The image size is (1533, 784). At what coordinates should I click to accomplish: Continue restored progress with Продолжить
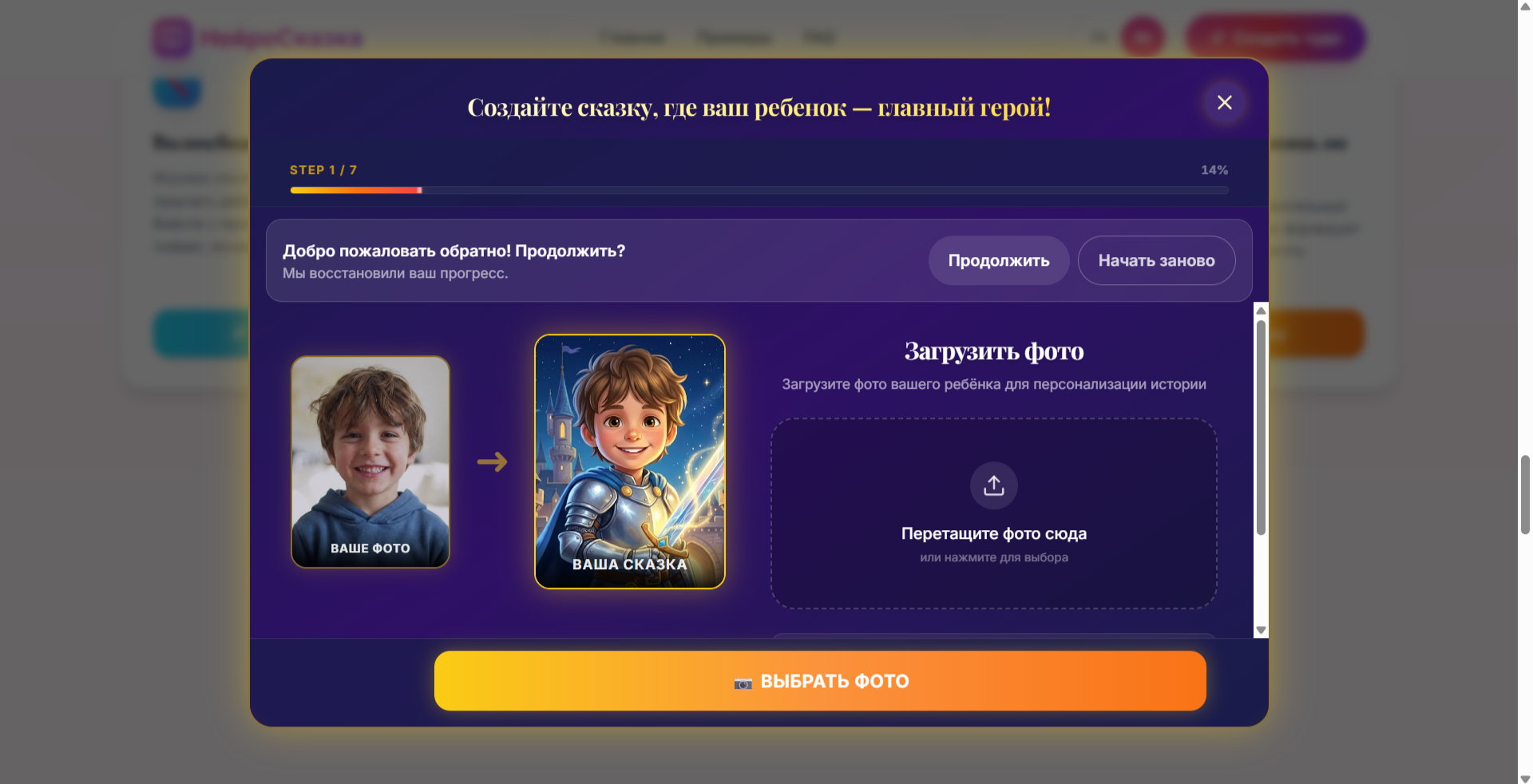click(x=998, y=260)
